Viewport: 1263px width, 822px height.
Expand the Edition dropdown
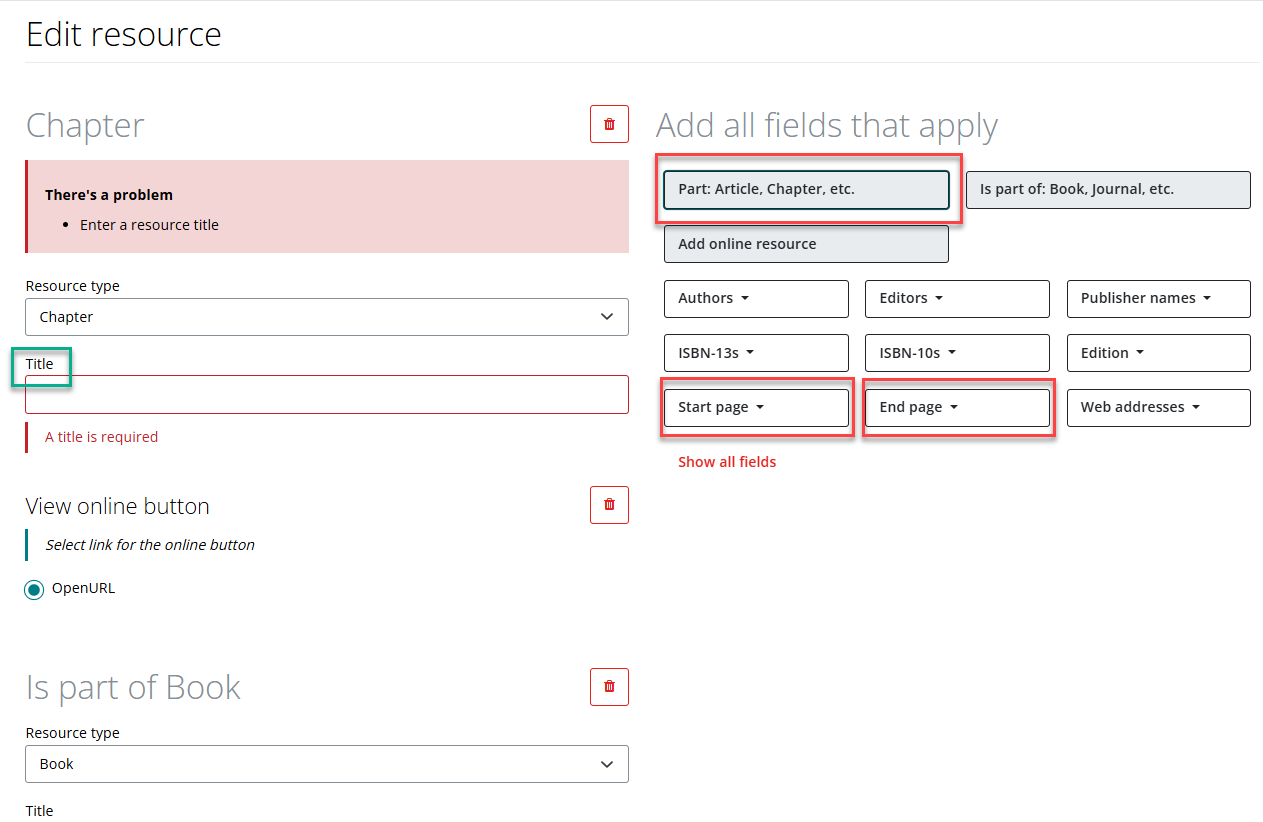point(1158,352)
